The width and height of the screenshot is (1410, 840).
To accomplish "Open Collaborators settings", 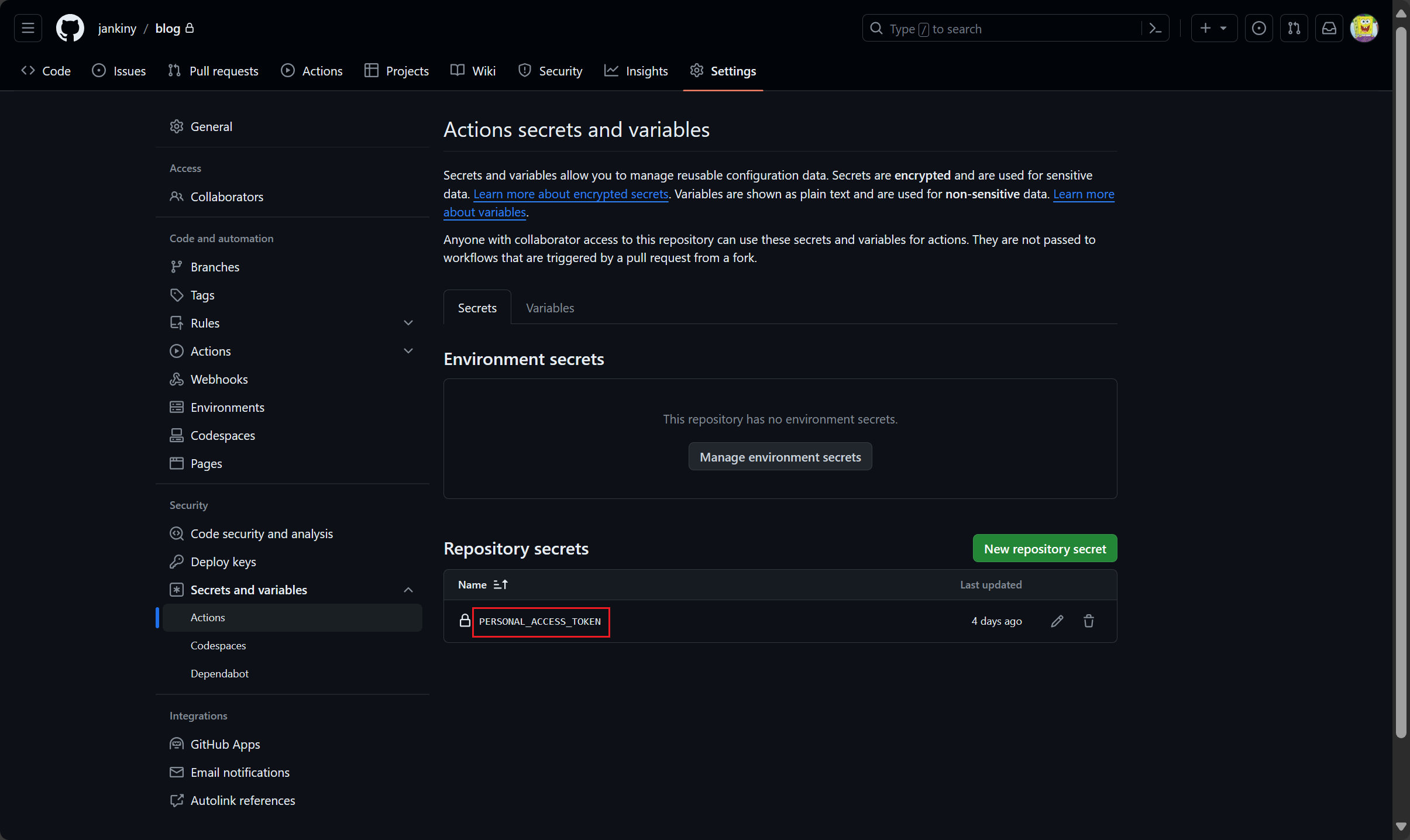I will click(x=293, y=197).
